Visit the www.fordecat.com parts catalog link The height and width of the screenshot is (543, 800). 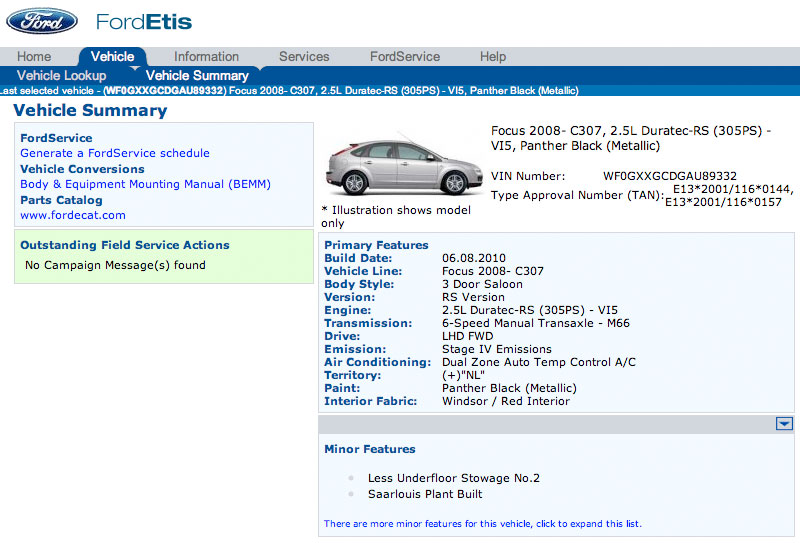[x=73, y=215]
